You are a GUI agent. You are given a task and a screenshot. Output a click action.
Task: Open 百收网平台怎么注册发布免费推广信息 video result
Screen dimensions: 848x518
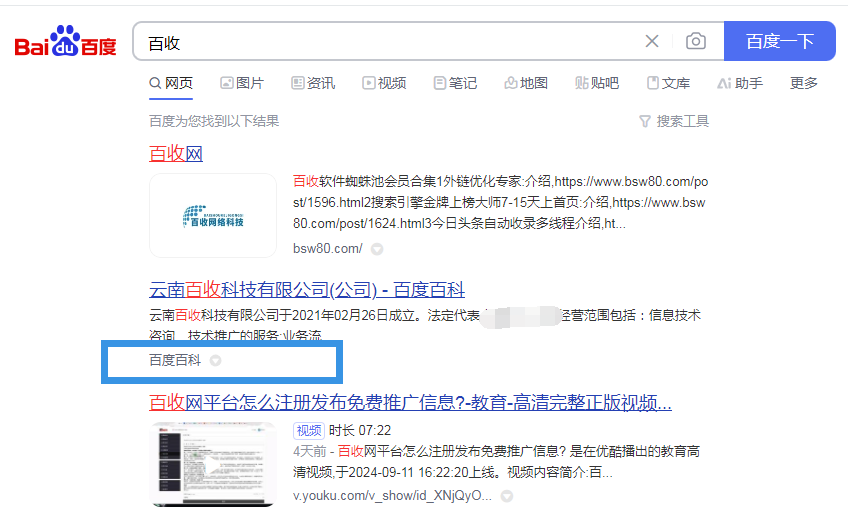pyautogui.click(x=410, y=403)
